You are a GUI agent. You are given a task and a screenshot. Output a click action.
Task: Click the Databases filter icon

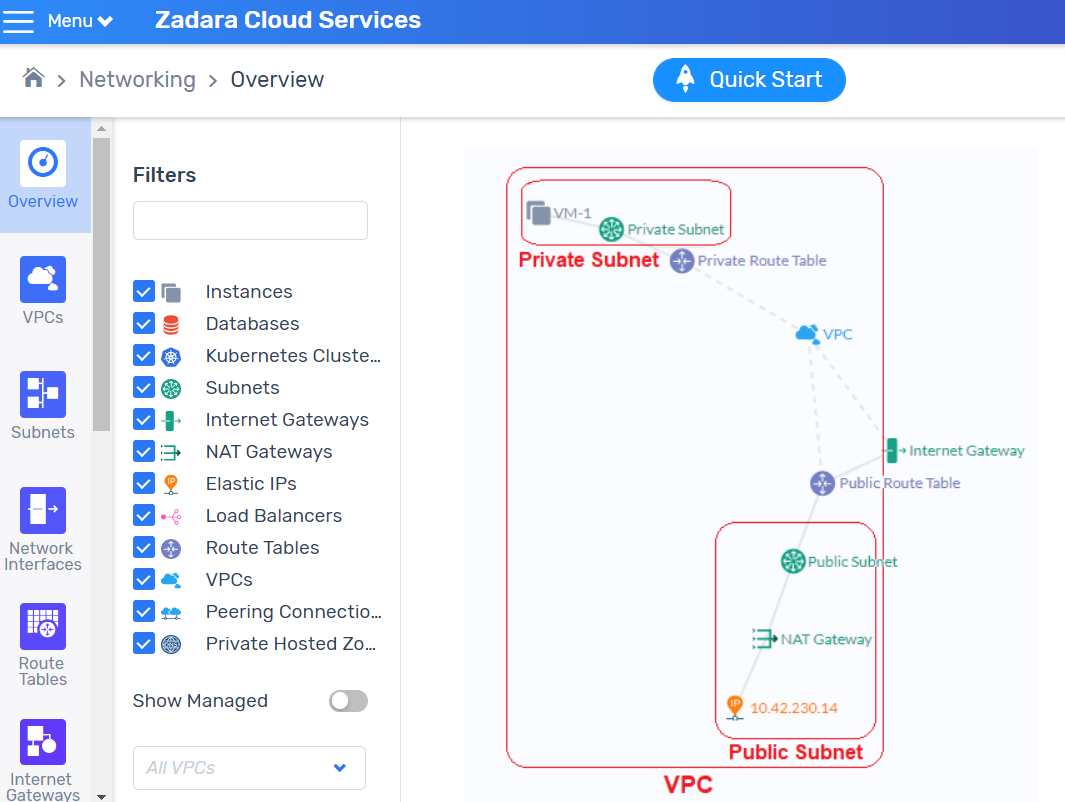[171, 324]
